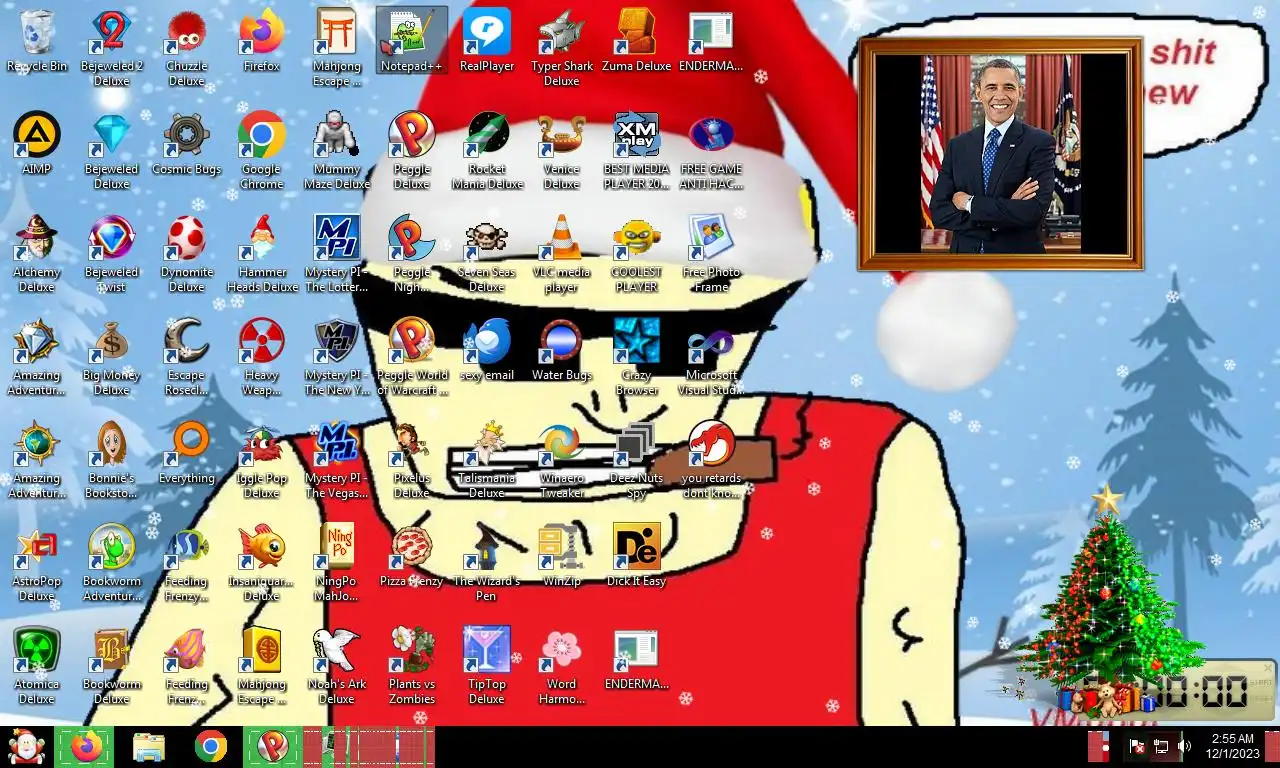This screenshot has height=768, width=1280.
Task: Switch to Firefox in the taskbar
Action: (x=86, y=747)
